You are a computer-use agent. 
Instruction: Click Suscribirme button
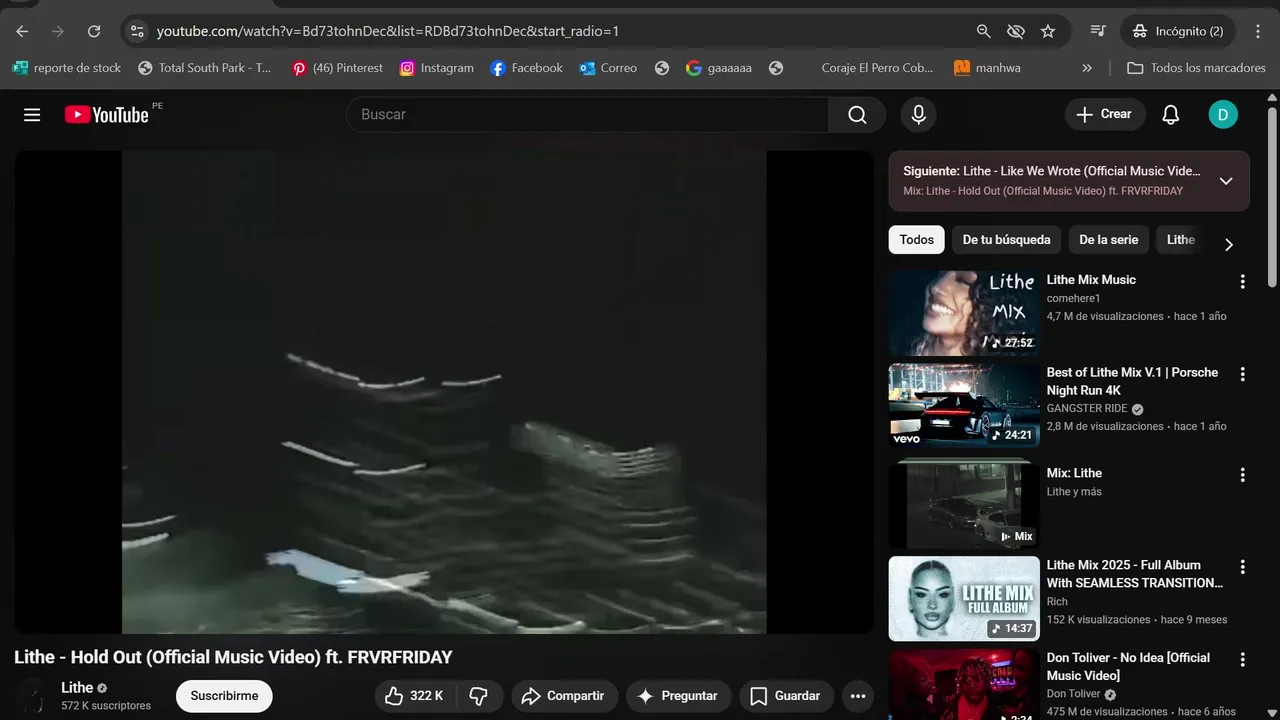tap(224, 696)
